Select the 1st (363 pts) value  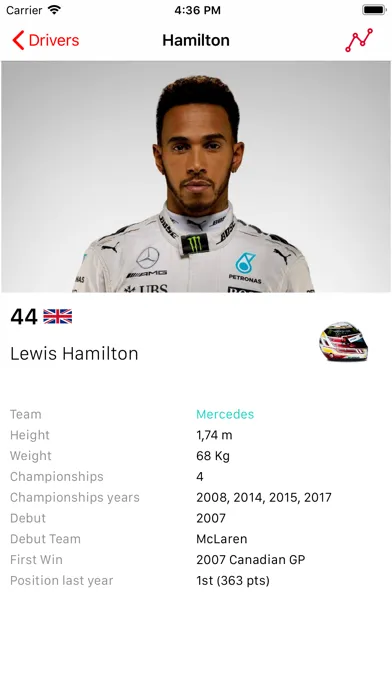coord(233,581)
